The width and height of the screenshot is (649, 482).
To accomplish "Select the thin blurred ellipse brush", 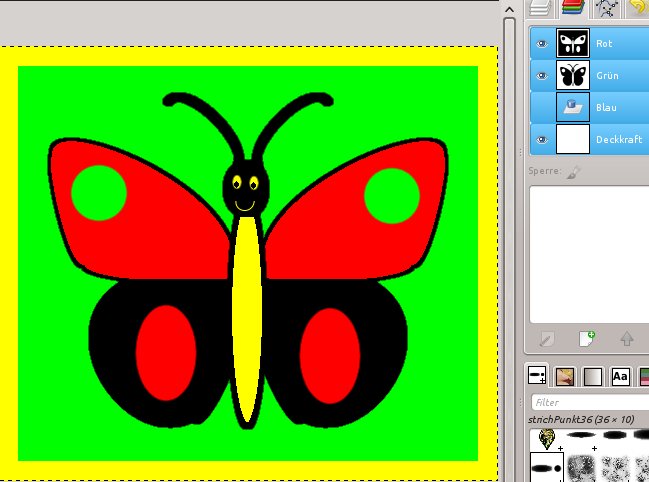I will [x=581, y=434].
